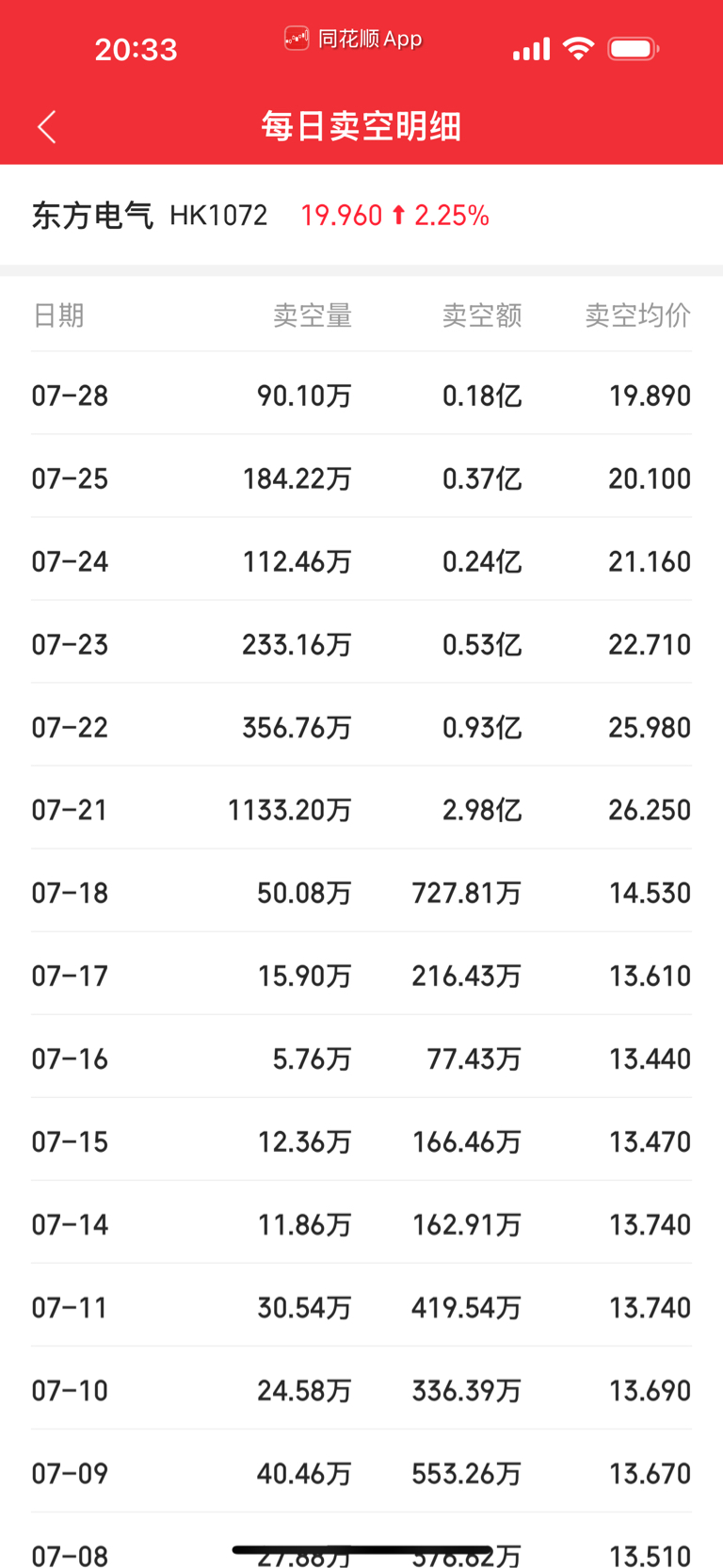Image resolution: width=723 pixels, height=1568 pixels.
Task: Tap the 每日卖空明细 page title
Action: (361, 126)
